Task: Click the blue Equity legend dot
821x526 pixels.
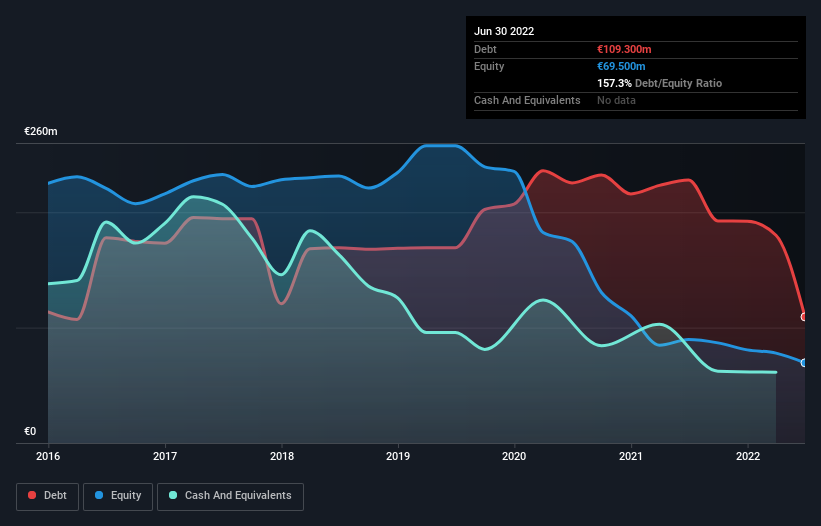Action: pos(99,495)
